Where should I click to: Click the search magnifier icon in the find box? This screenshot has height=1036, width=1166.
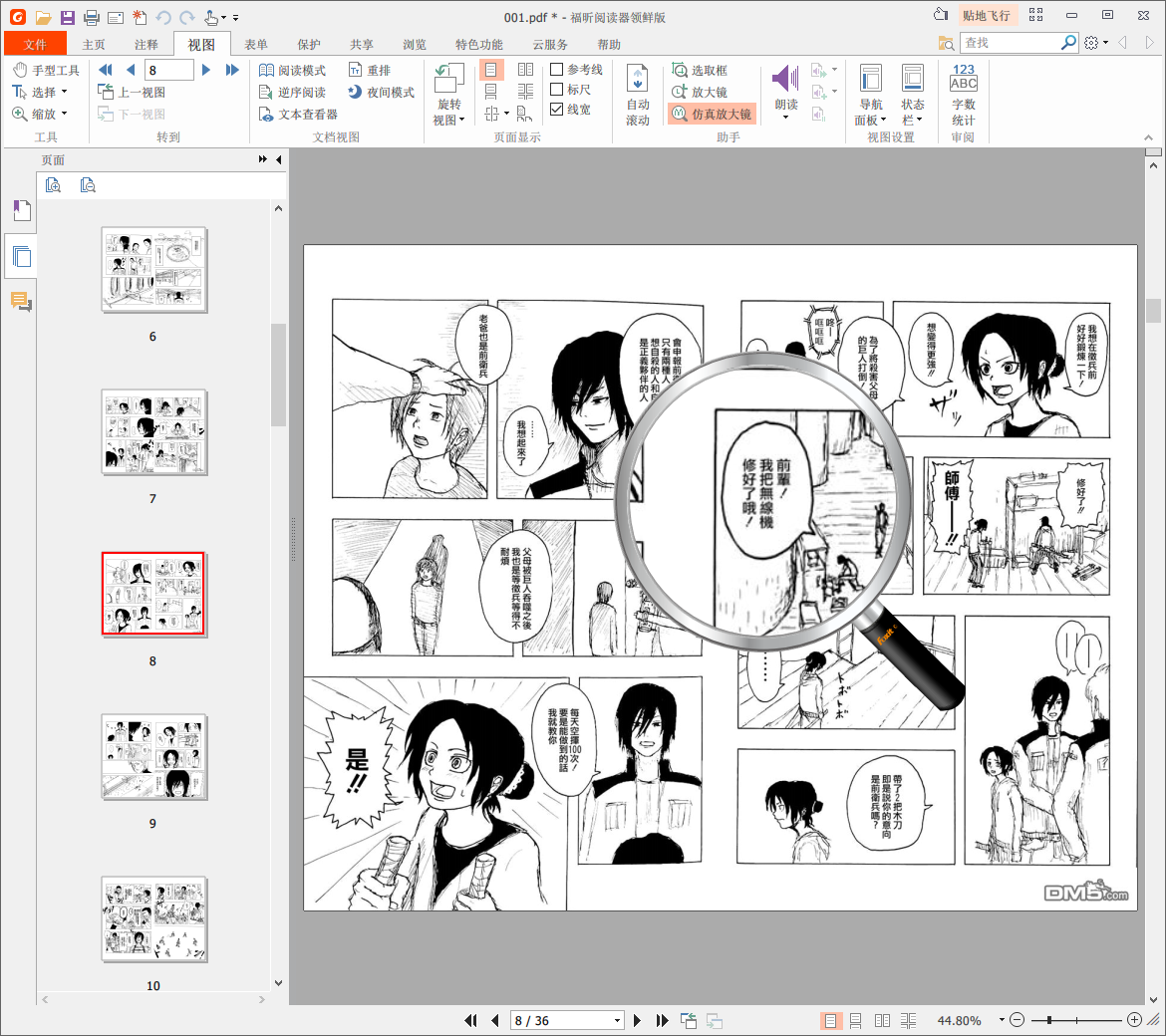click(1068, 43)
